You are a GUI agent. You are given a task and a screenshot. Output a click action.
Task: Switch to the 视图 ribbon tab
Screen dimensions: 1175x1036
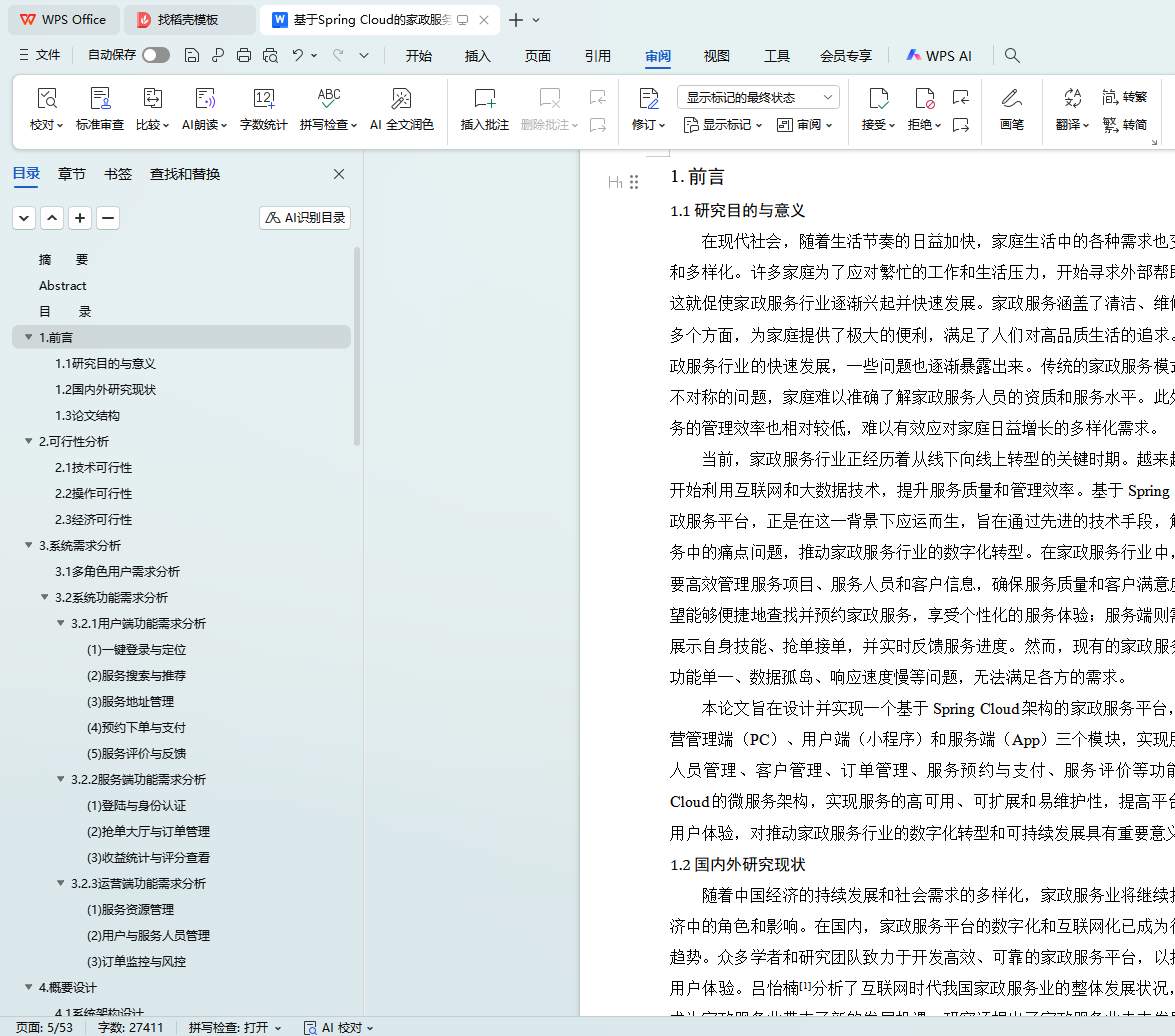pyautogui.click(x=716, y=56)
